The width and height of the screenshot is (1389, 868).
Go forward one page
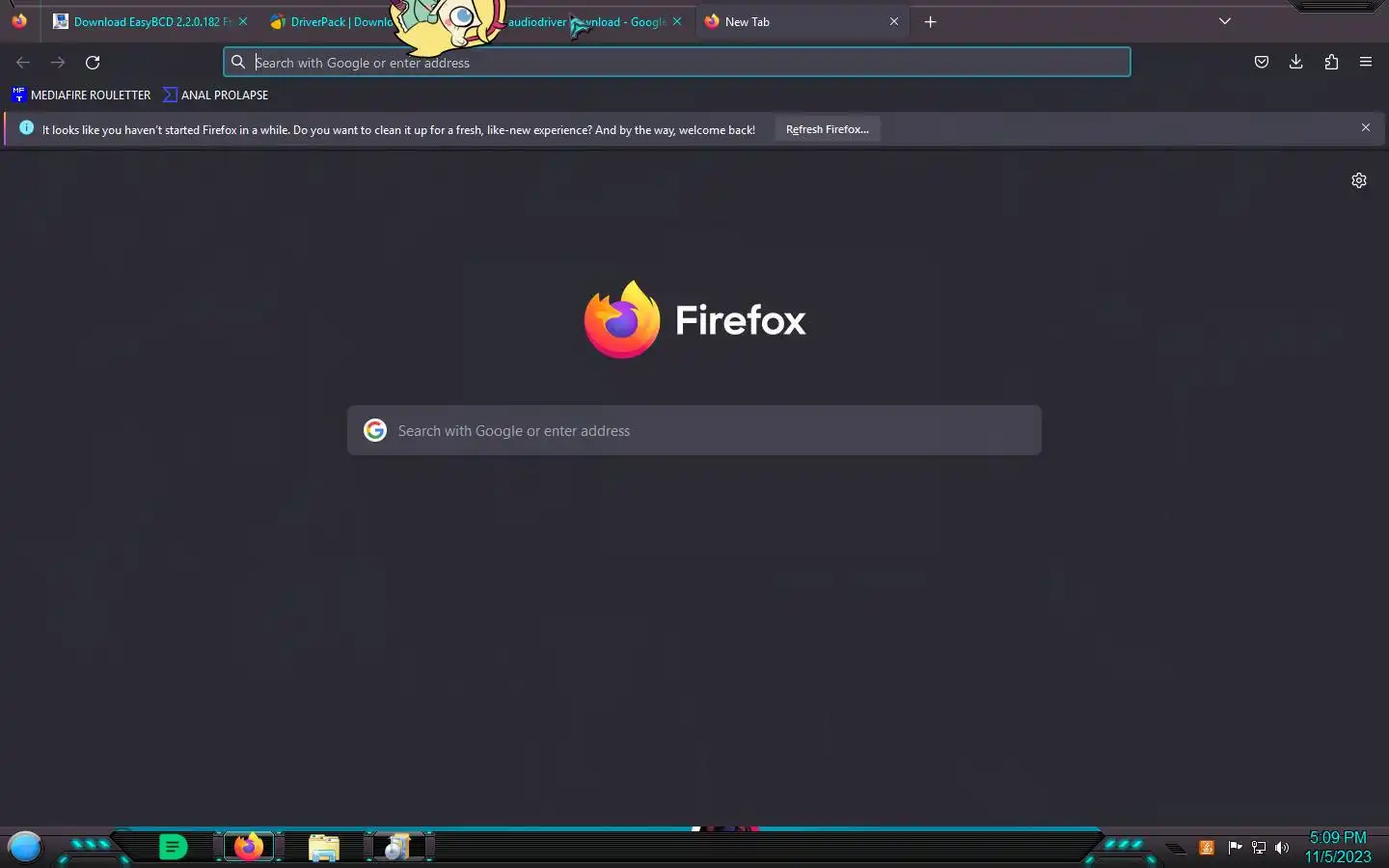tap(58, 63)
